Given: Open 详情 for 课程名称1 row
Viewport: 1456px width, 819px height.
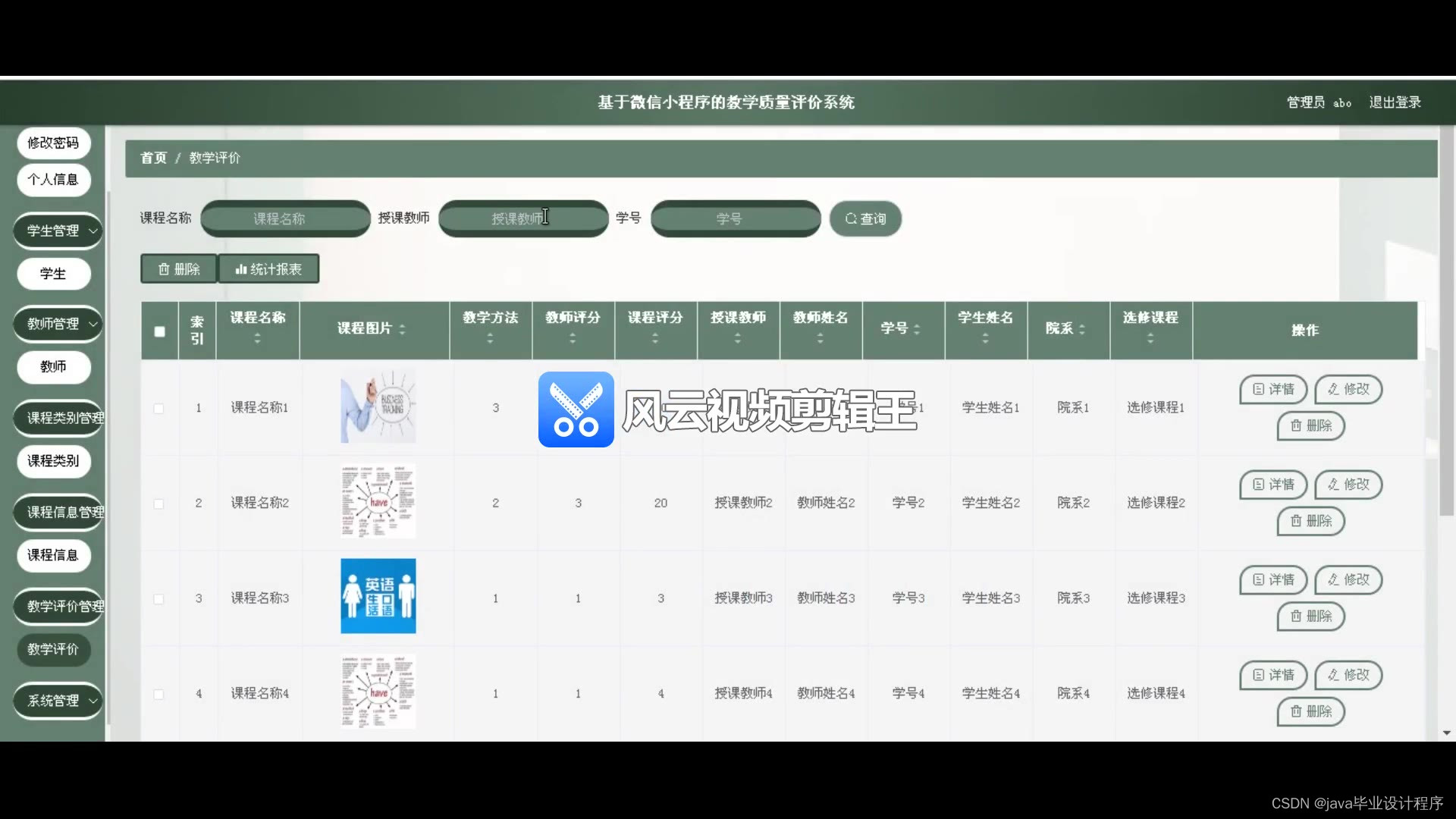Looking at the screenshot, I should (x=1273, y=389).
